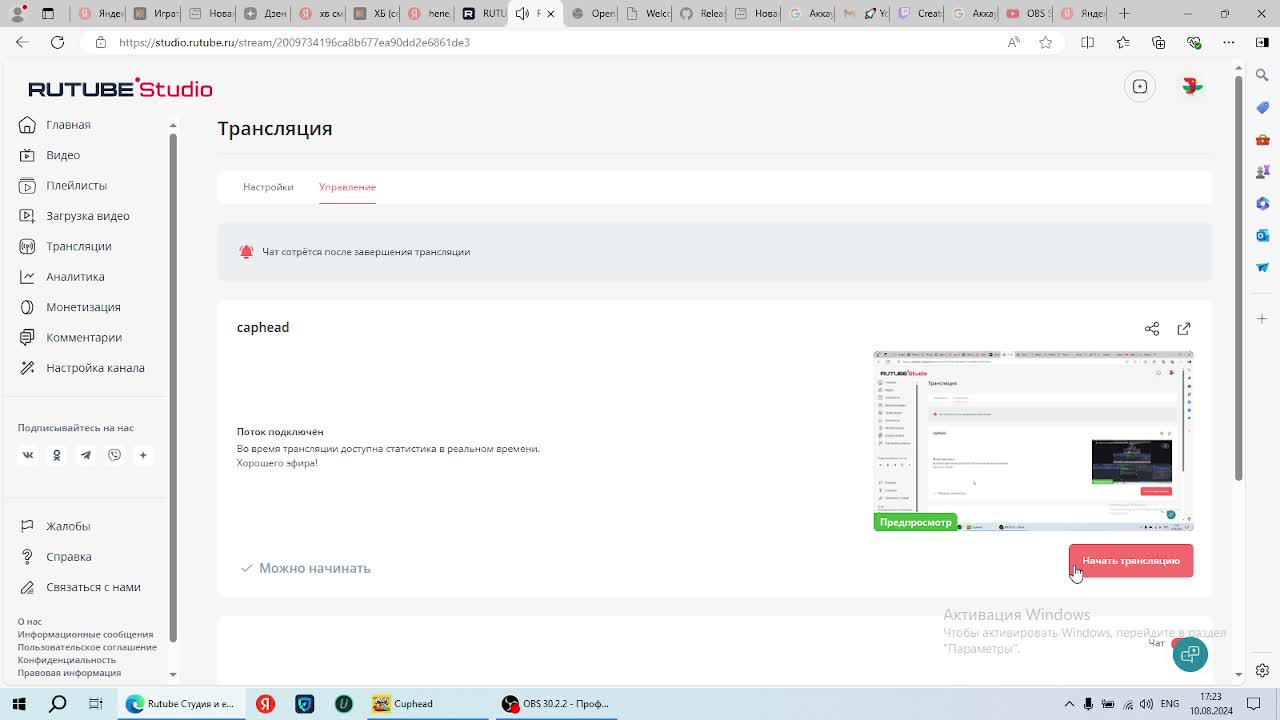Open Информационные сообщения footer link
Screen dimensions: 1280x720
[x=85, y=634]
